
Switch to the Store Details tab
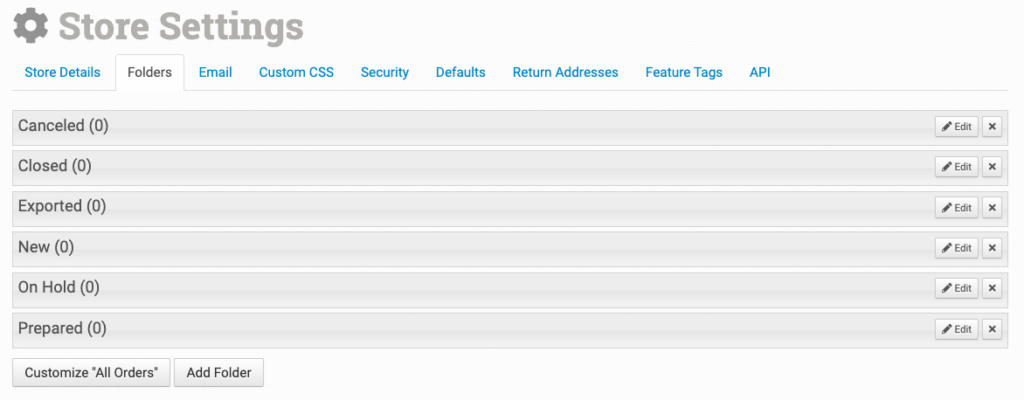coord(62,72)
